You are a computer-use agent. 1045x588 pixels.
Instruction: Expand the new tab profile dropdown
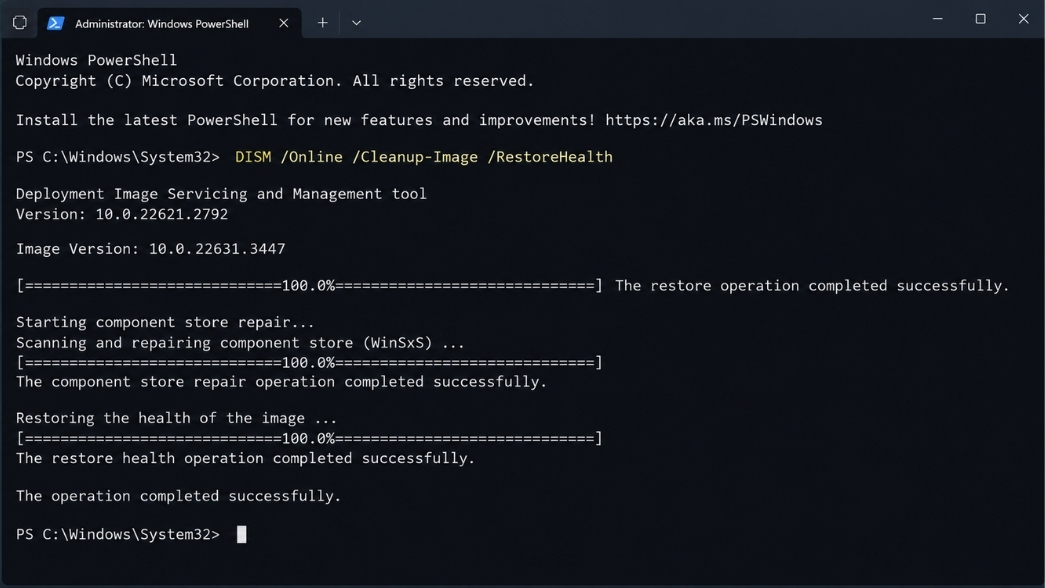[357, 23]
